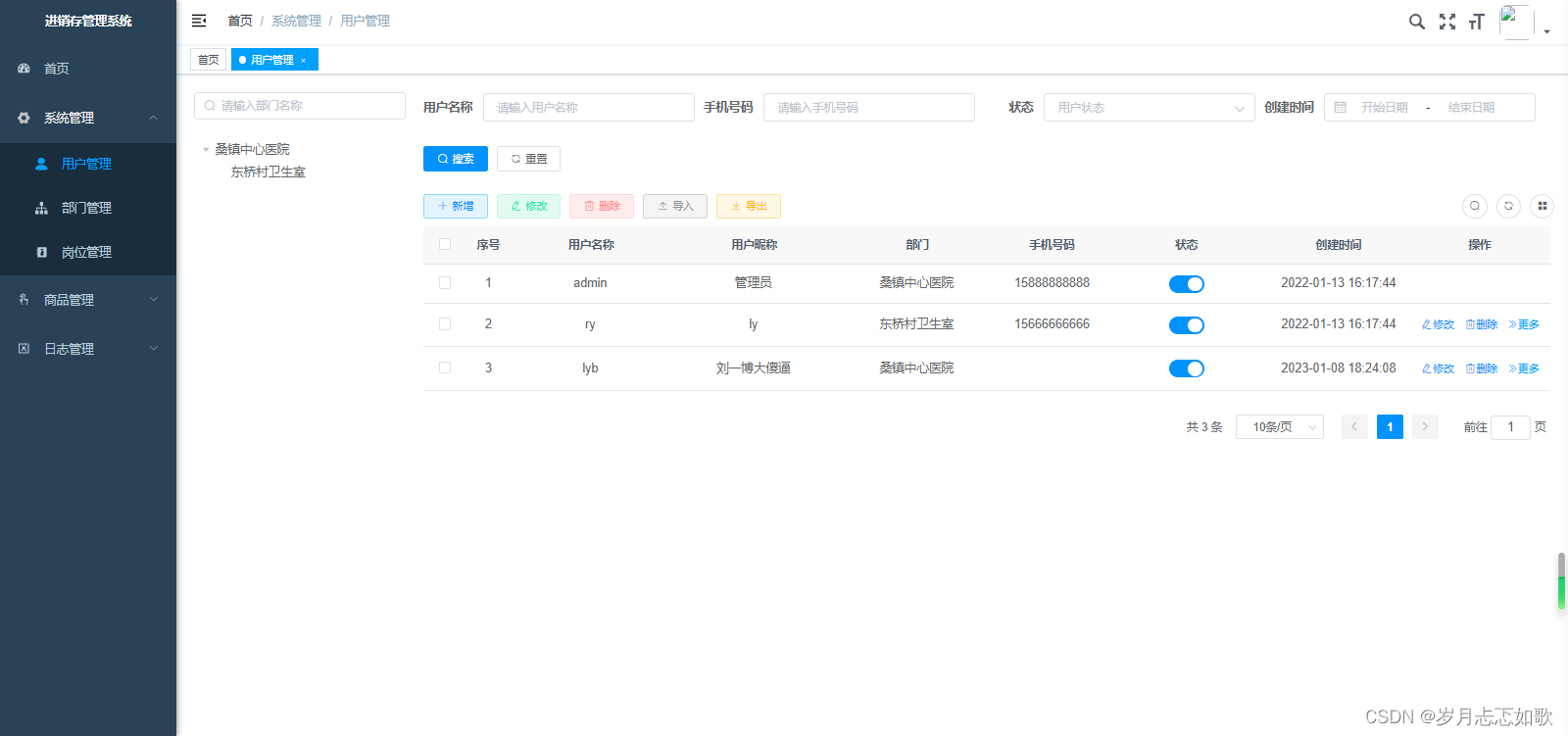
Task: Expand the avatar dropdown caret
Action: pos(1547,31)
